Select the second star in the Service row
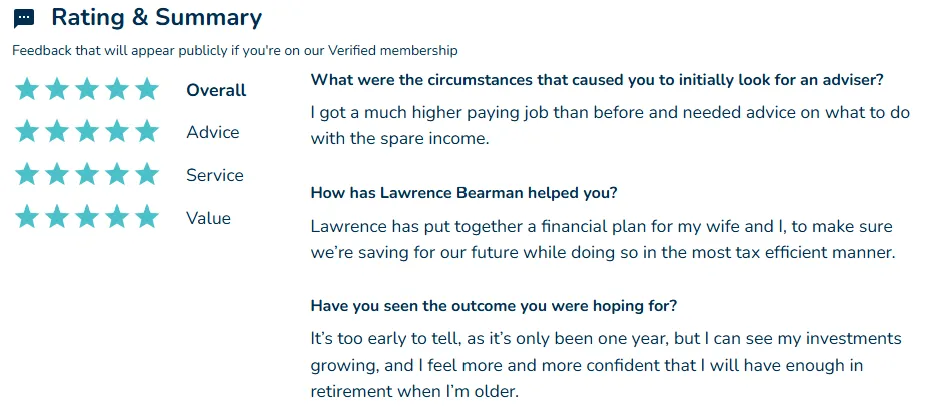926x416 pixels. pos(57,174)
